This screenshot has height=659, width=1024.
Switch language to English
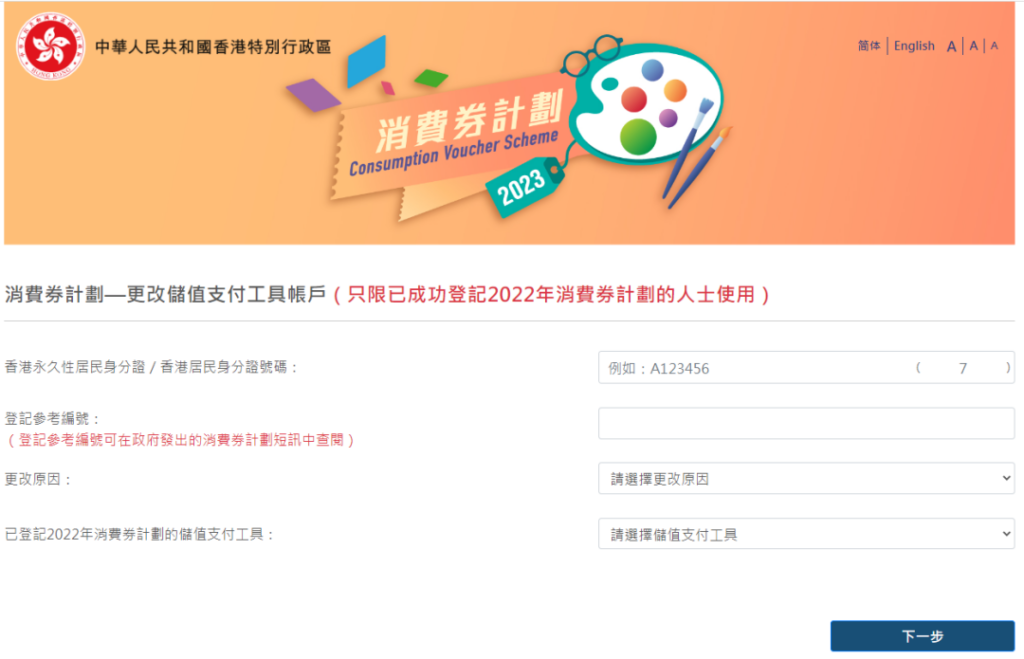pos(914,46)
